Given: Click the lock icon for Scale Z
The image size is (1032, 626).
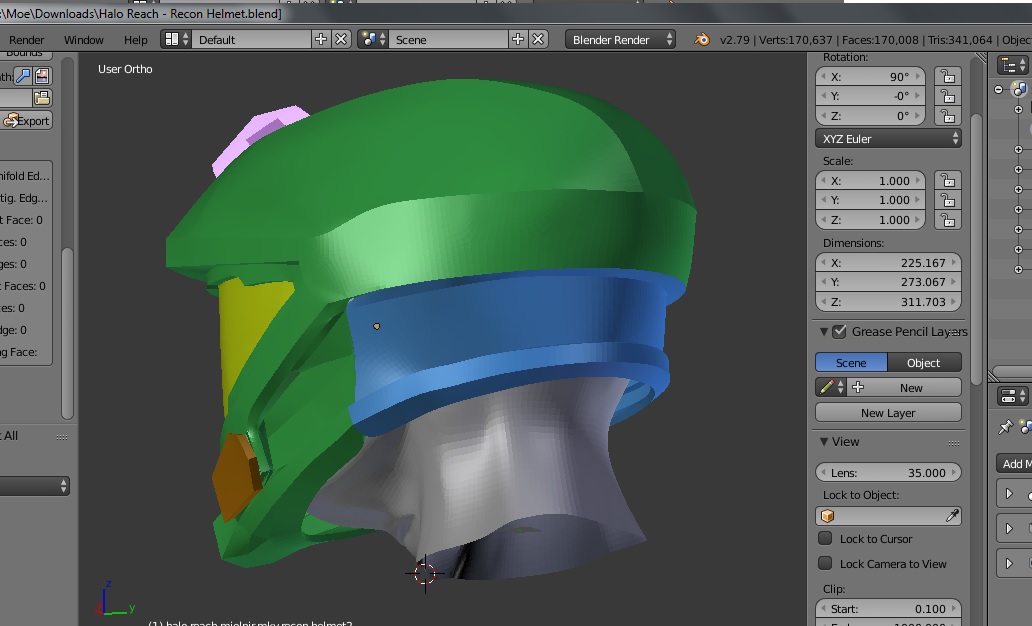Looking at the screenshot, I should tap(947, 220).
